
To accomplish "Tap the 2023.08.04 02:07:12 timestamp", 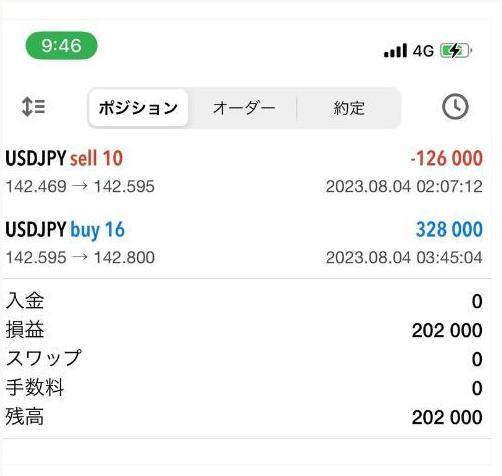I will coord(404,186).
